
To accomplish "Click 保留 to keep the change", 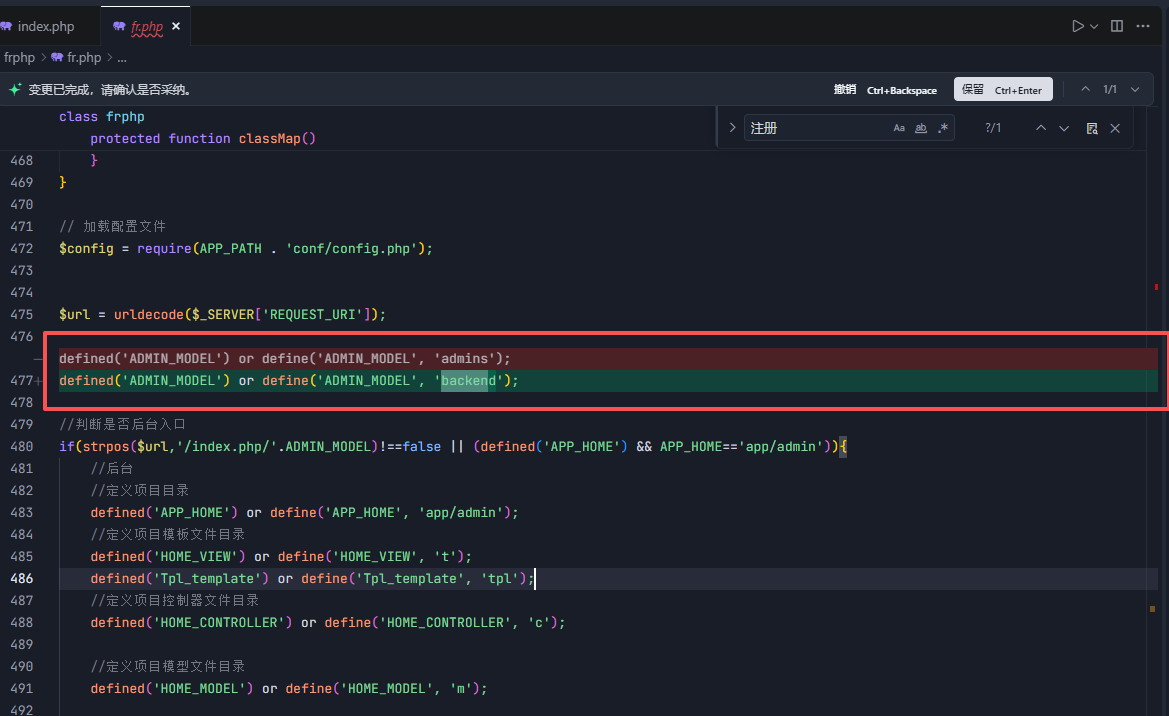I will pos(1003,90).
